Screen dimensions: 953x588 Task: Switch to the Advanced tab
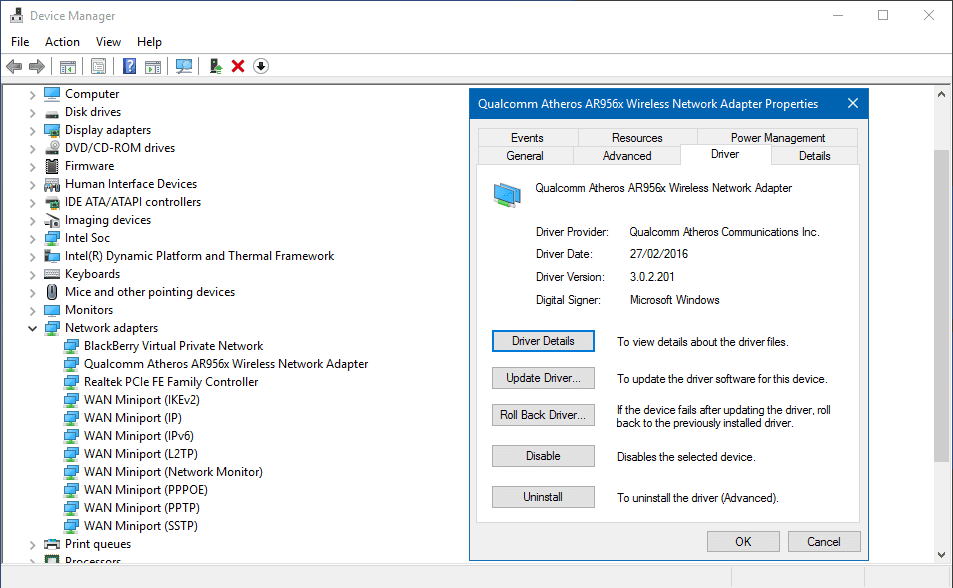[x=627, y=156]
